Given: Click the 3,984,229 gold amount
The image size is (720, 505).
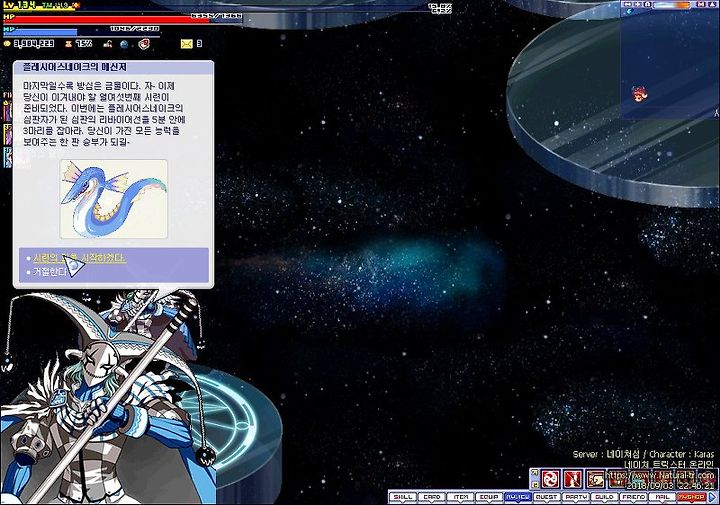Looking at the screenshot, I should click(x=34, y=44).
